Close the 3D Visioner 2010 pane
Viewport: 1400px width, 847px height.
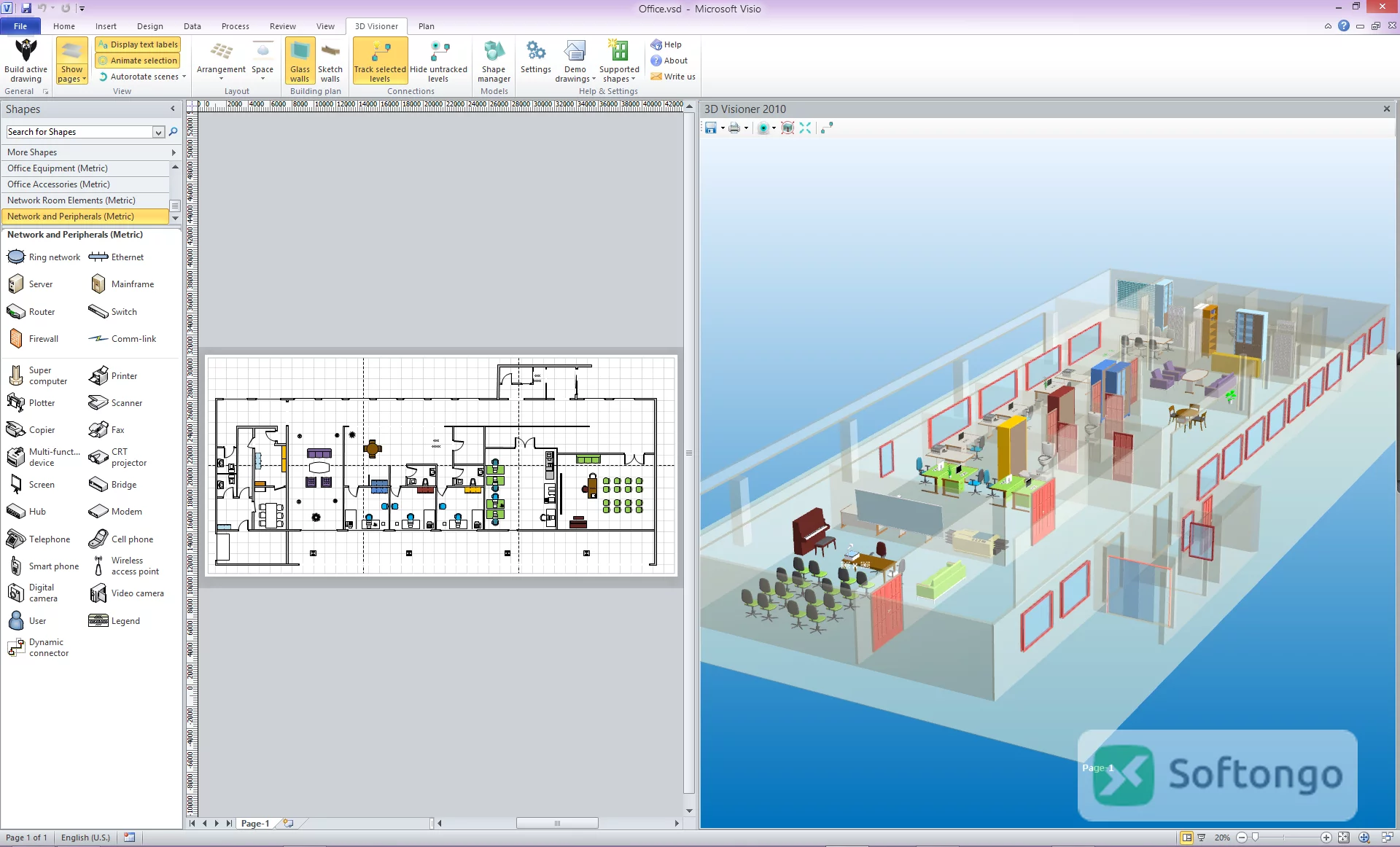point(1387,109)
